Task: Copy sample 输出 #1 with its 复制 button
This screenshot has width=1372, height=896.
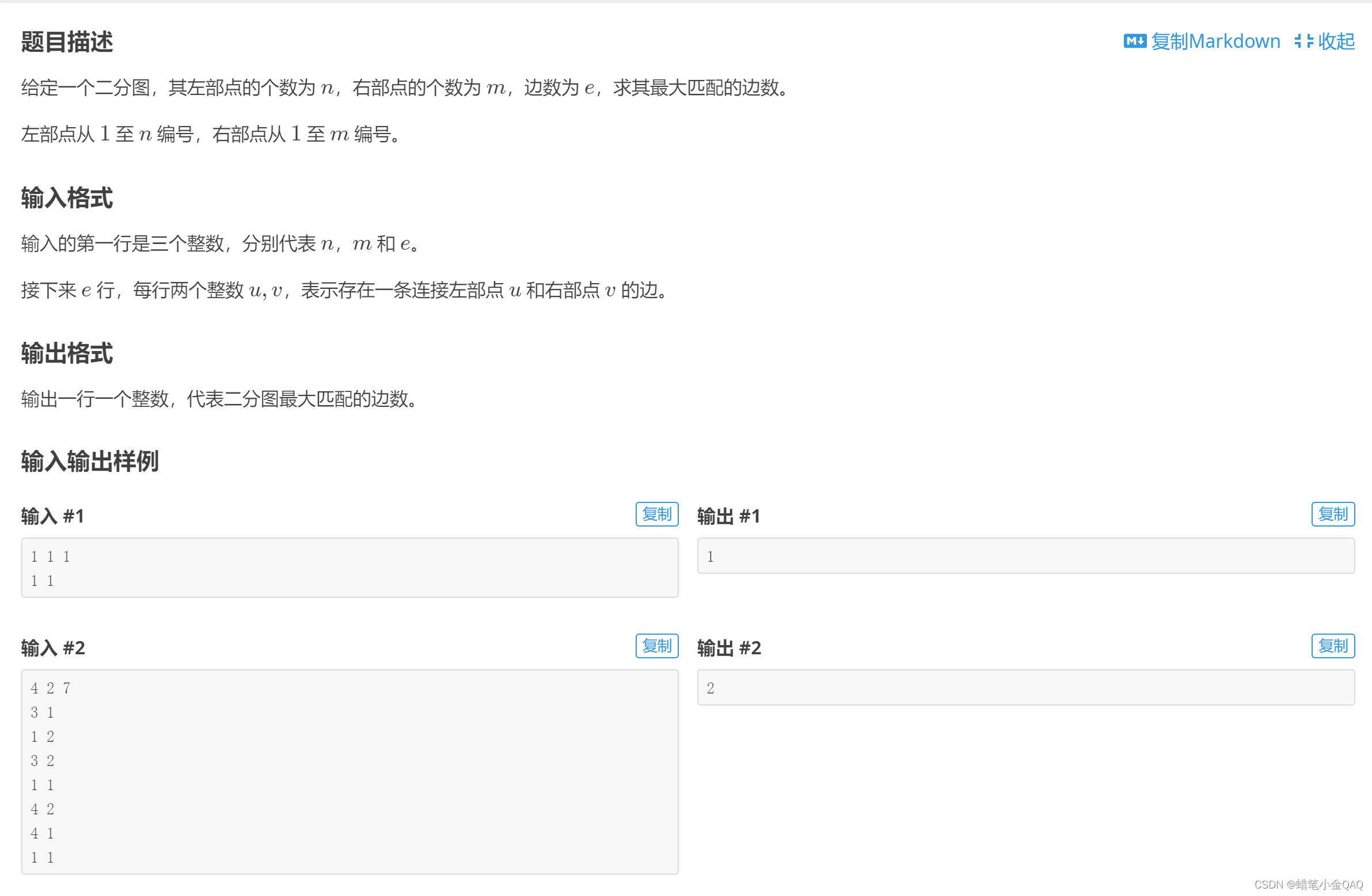Action: (x=1333, y=514)
